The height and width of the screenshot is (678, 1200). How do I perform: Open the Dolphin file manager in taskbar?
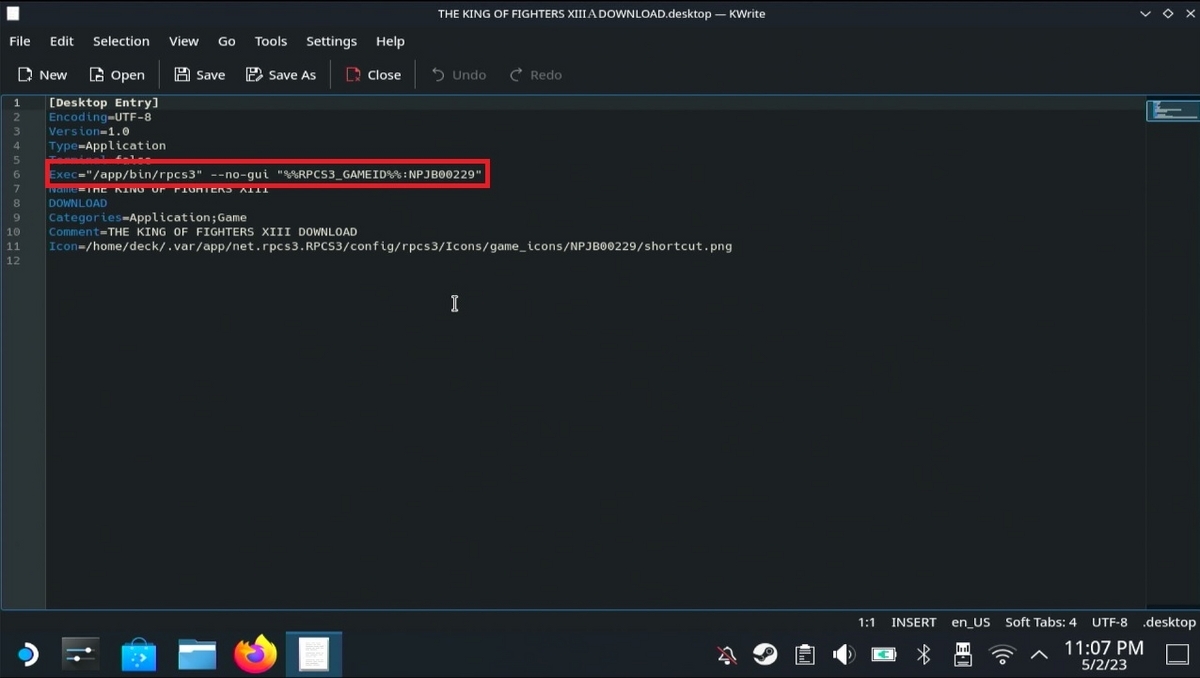(x=197, y=655)
